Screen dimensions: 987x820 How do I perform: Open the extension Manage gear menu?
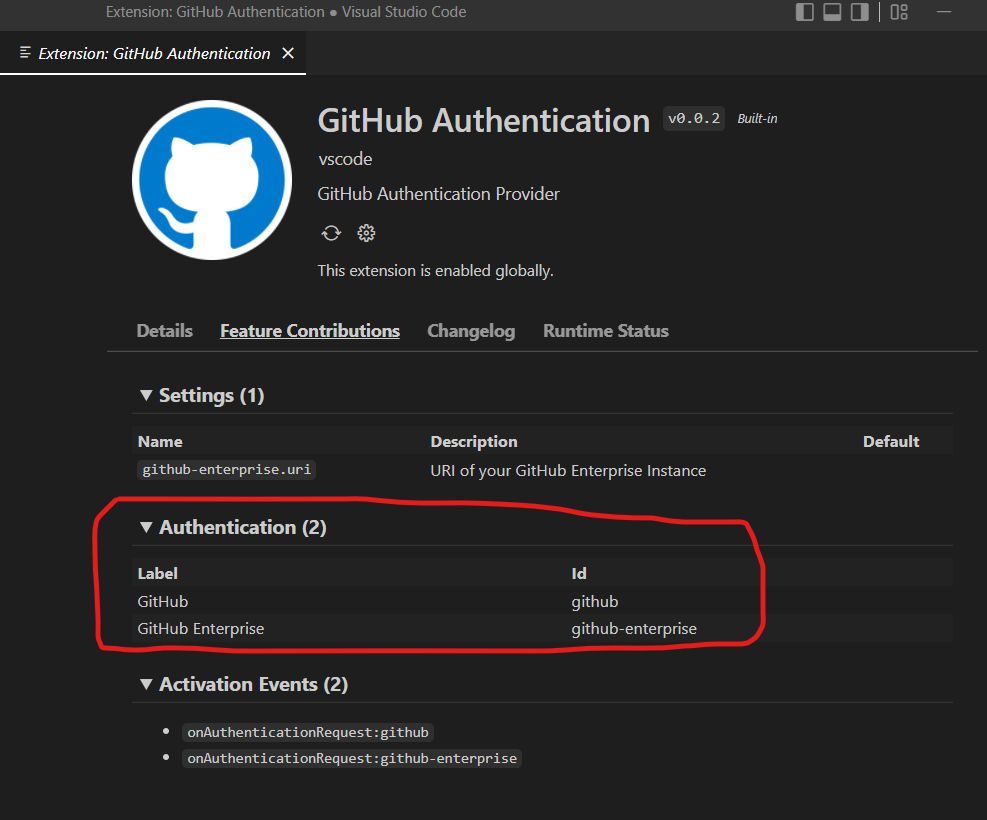click(366, 232)
